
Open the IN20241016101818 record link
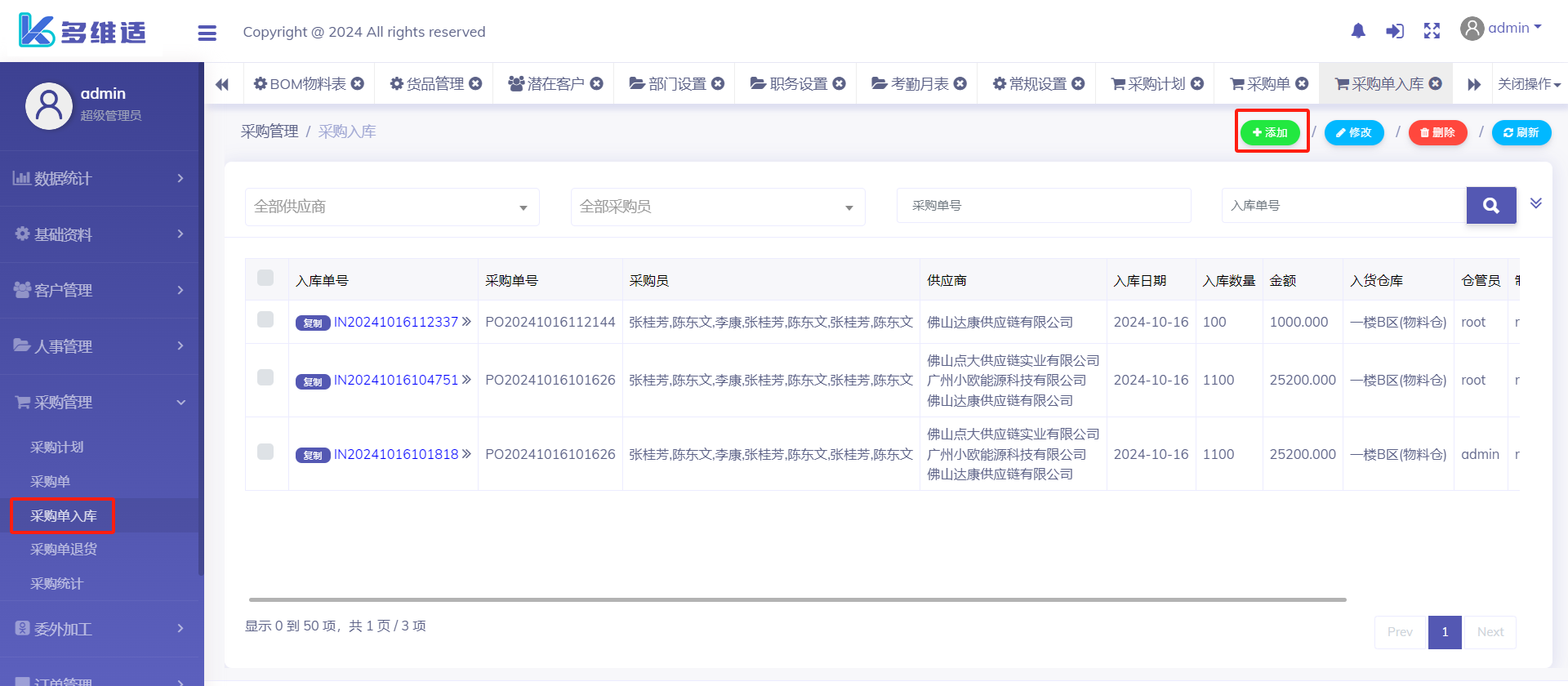396,454
